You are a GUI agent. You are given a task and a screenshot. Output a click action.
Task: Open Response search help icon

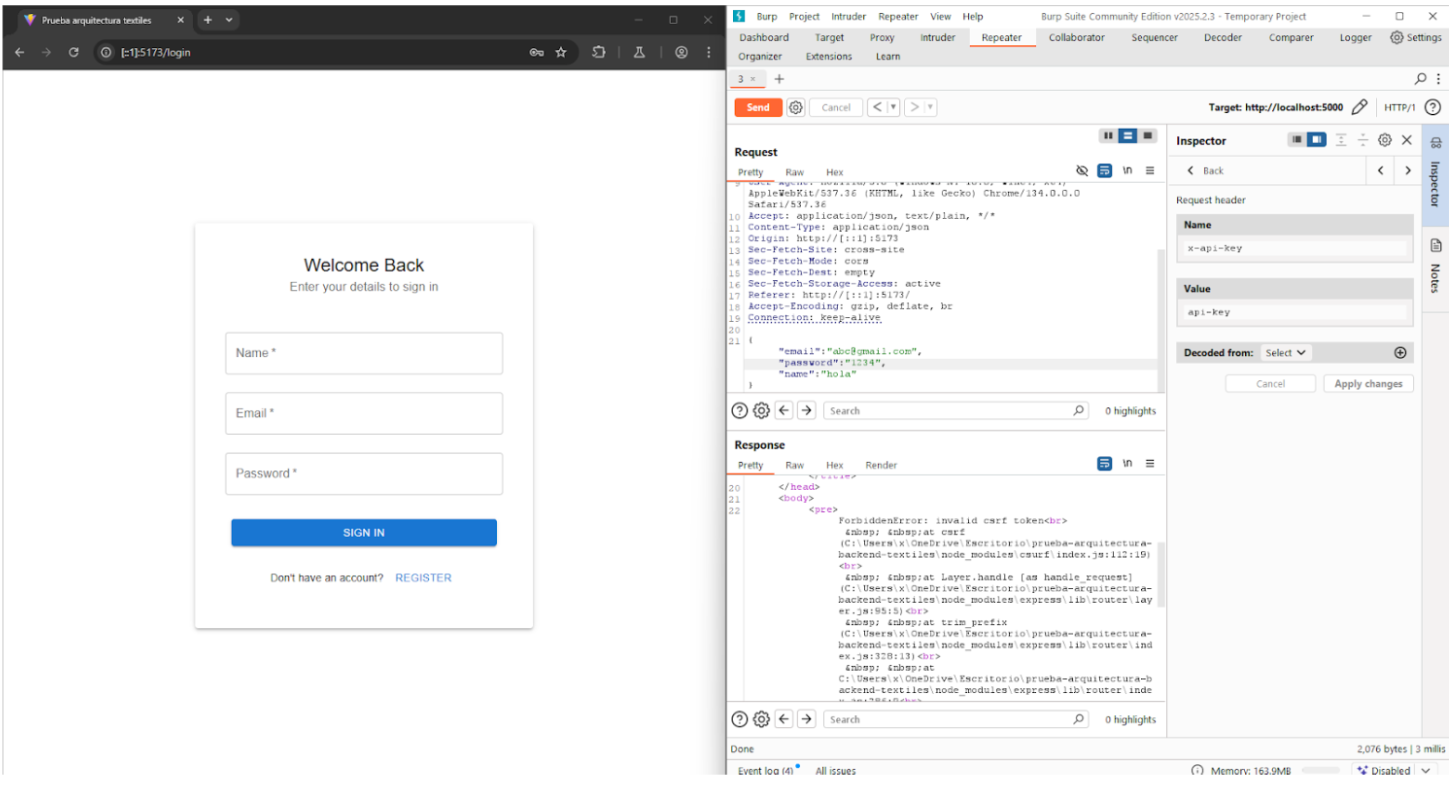(740, 719)
